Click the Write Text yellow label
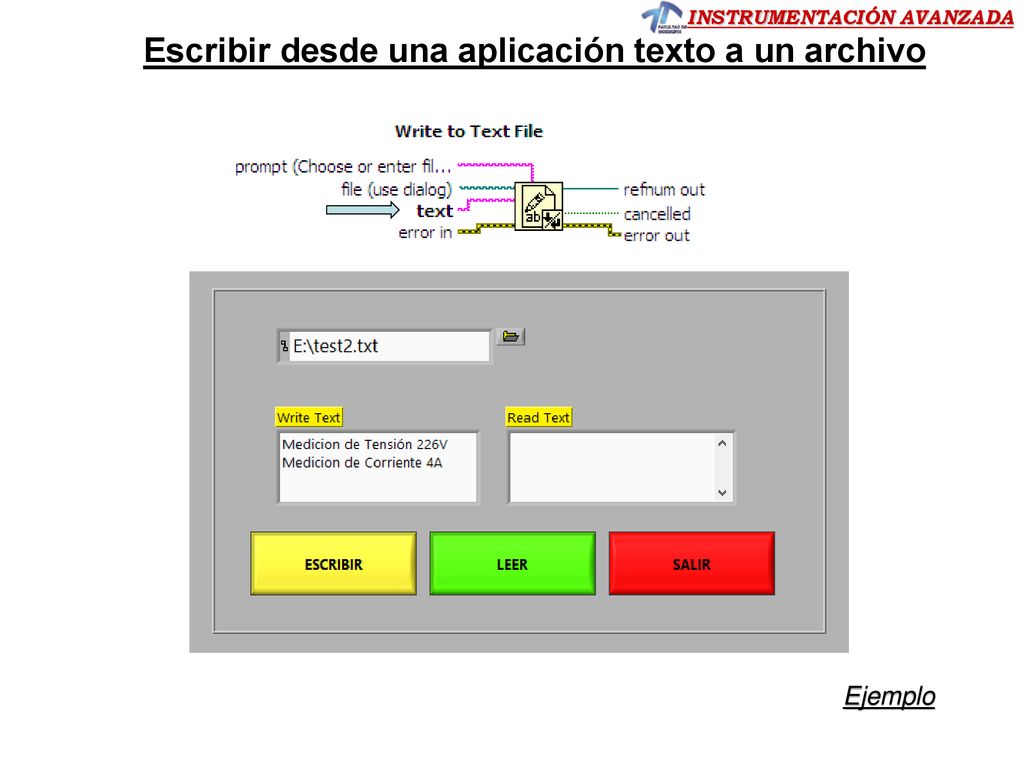Viewport: 1024px width, 768px height. [308, 417]
